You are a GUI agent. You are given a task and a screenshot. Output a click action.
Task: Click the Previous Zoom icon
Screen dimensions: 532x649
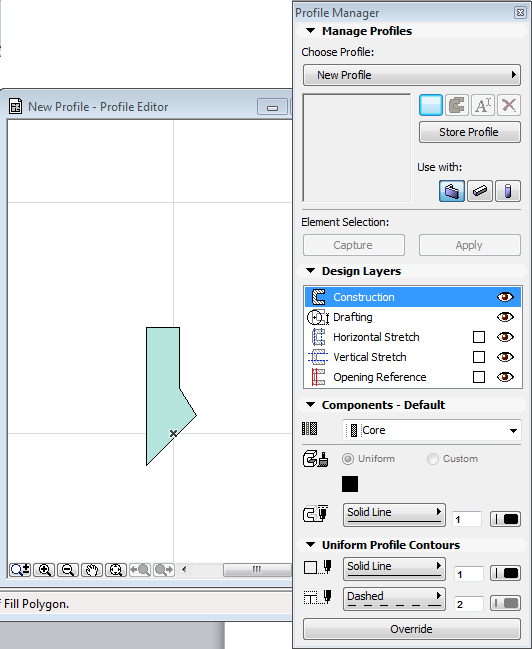click(140, 570)
